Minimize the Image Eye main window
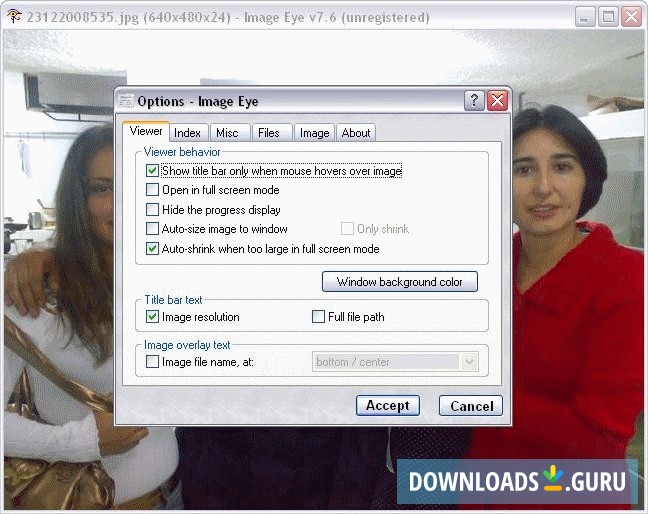 (585, 17)
